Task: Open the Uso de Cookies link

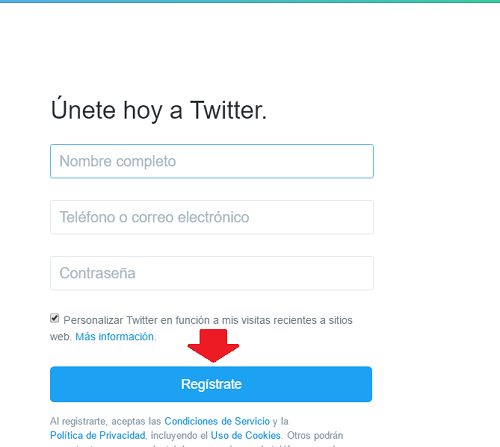Action: pyautogui.click(x=246, y=435)
